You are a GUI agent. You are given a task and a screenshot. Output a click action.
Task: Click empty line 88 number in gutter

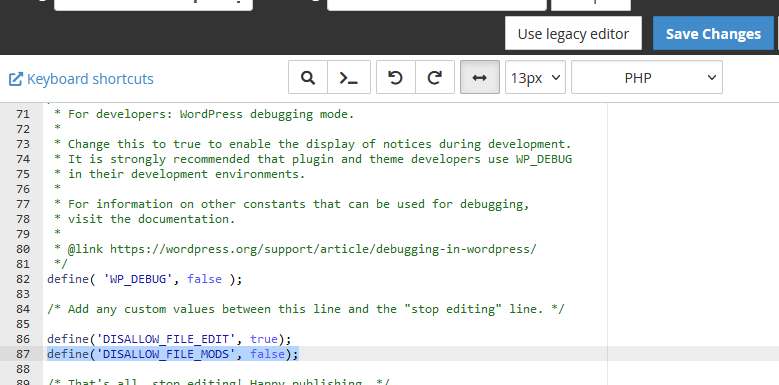click(x=22, y=369)
